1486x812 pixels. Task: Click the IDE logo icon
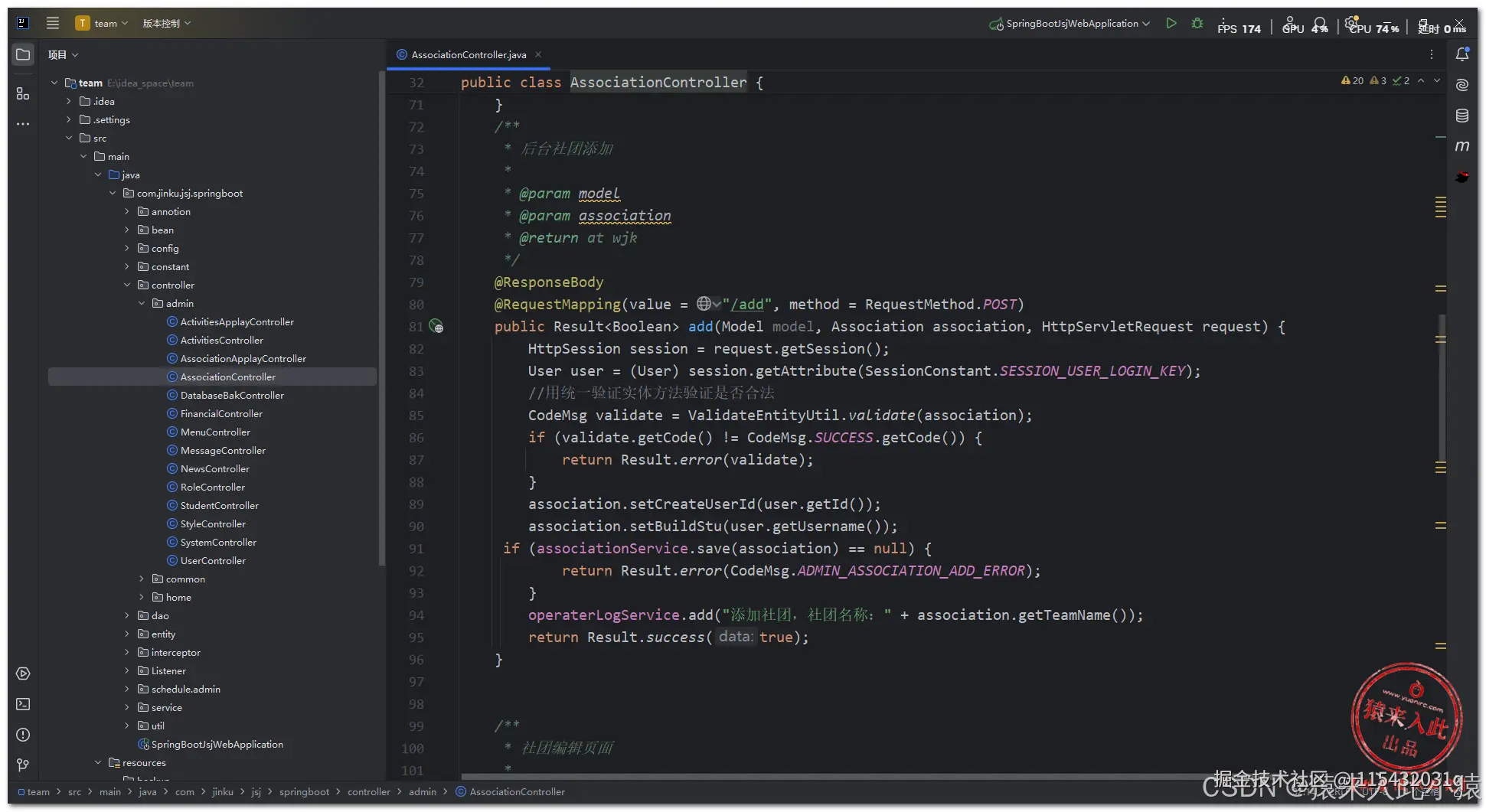(23, 23)
